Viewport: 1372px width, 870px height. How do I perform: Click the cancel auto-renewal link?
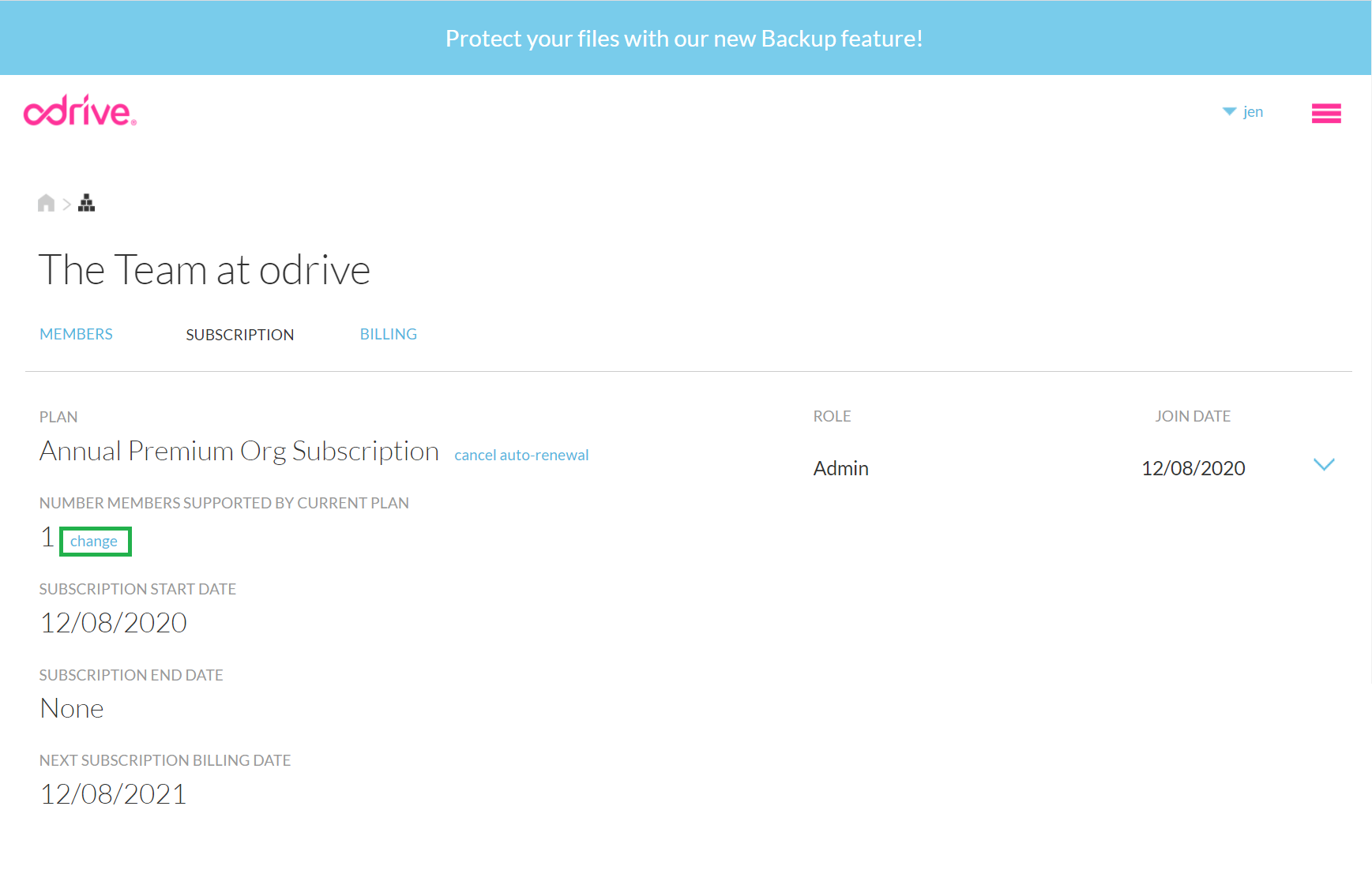coord(521,455)
